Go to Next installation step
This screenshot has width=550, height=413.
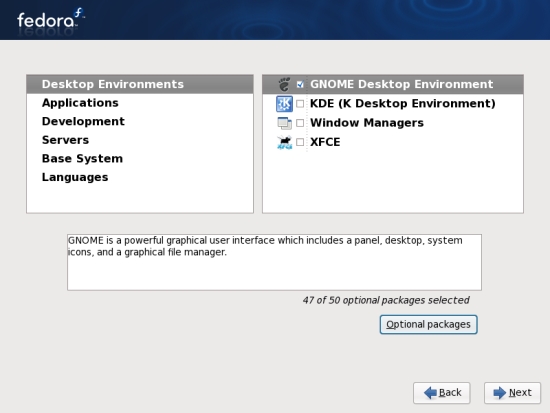512,393
